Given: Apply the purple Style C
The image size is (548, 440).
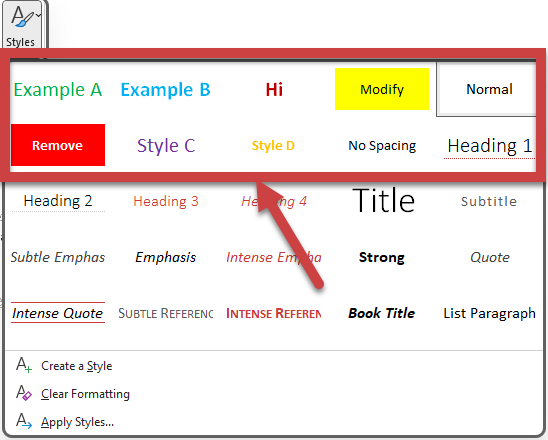Looking at the screenshot, I should (166, 145).
